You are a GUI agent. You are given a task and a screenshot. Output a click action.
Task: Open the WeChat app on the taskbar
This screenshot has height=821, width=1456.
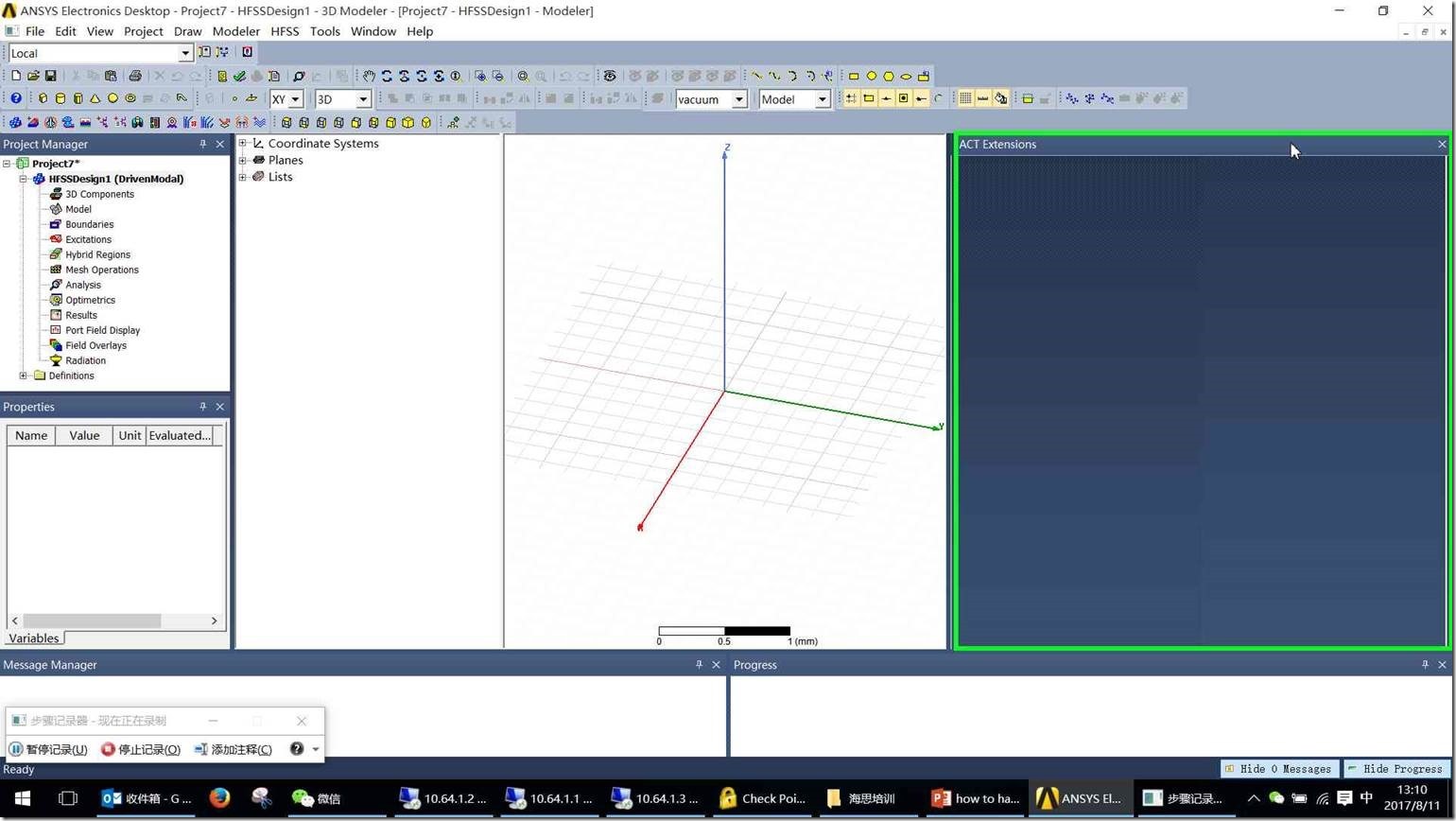click(x=316, y=798)
